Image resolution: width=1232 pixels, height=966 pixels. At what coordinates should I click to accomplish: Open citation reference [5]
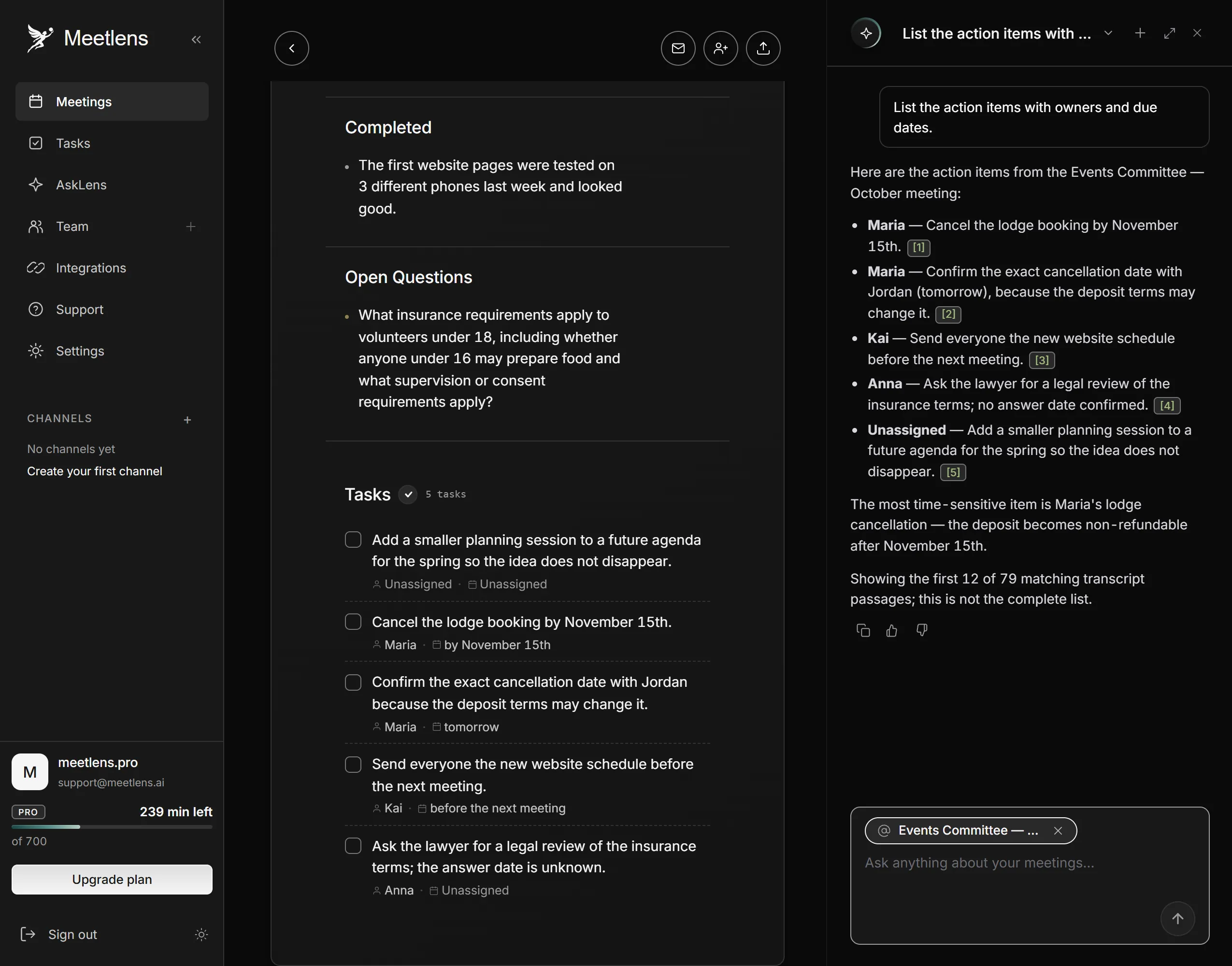[x=953, y=472]
